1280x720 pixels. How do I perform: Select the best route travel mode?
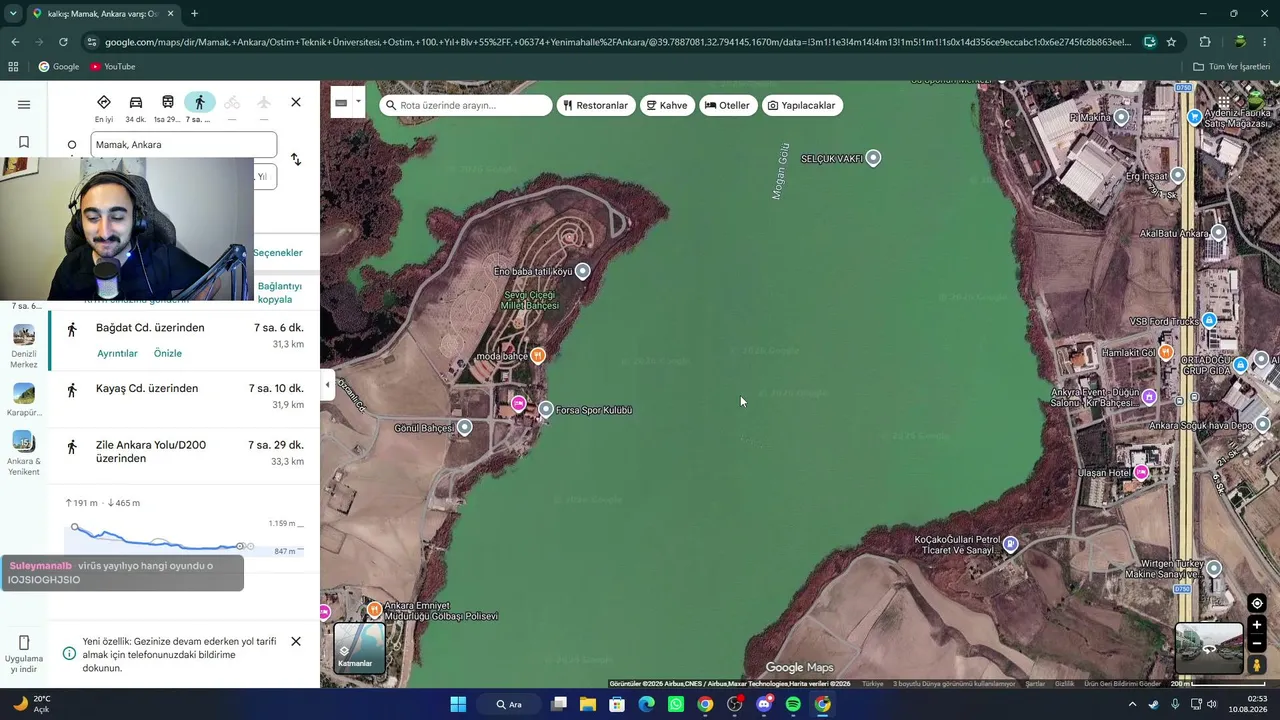coord(104,108)
